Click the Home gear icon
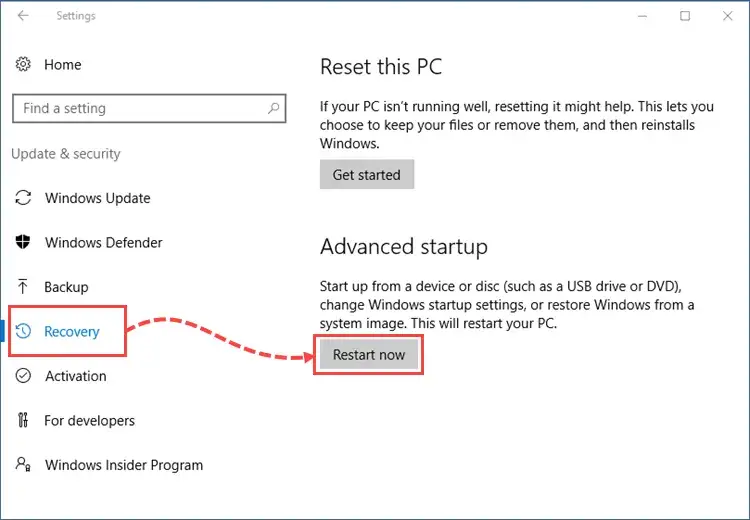 tap(23, 64)
